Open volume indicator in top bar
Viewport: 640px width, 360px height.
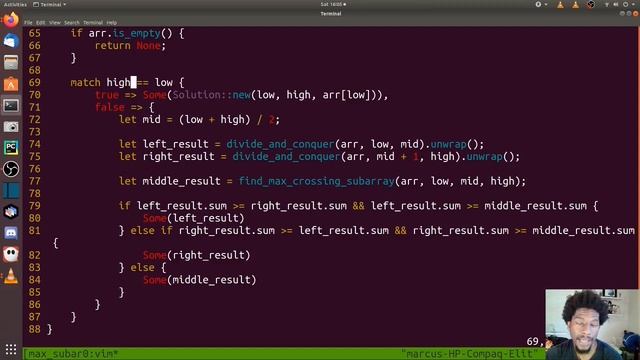616,4
